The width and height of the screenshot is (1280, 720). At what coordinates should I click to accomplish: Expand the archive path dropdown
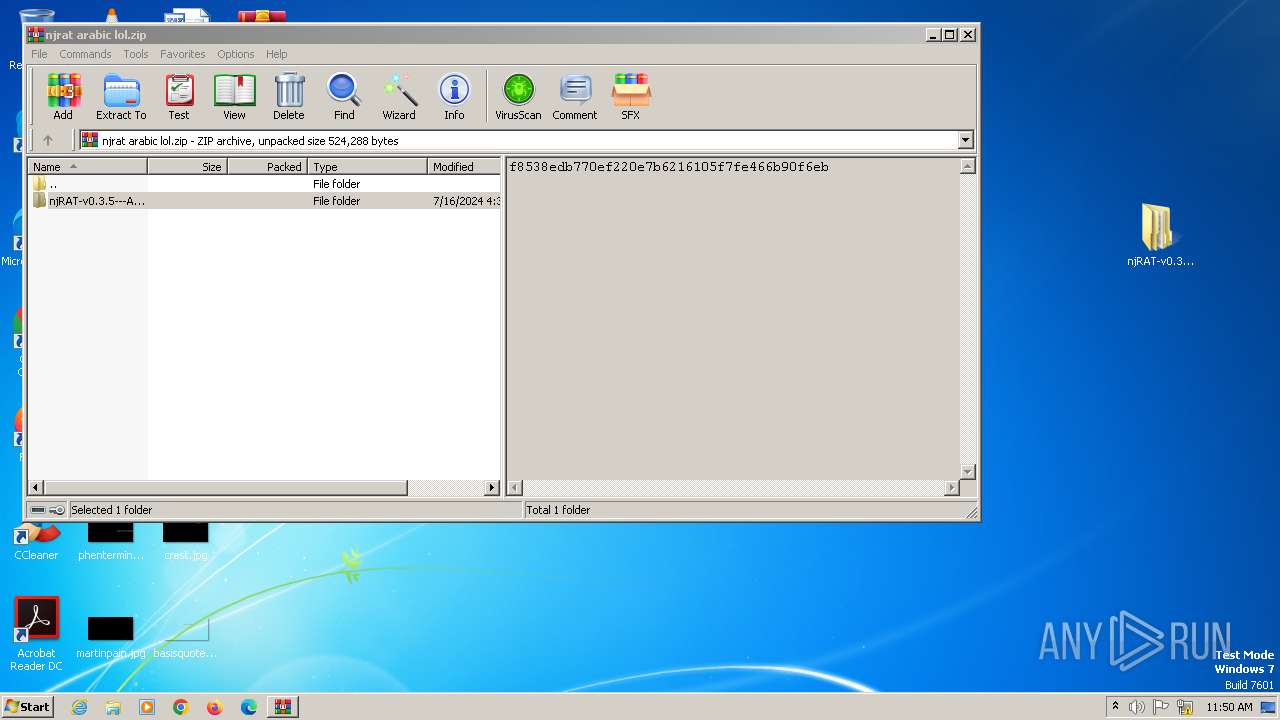click(966, 141)
